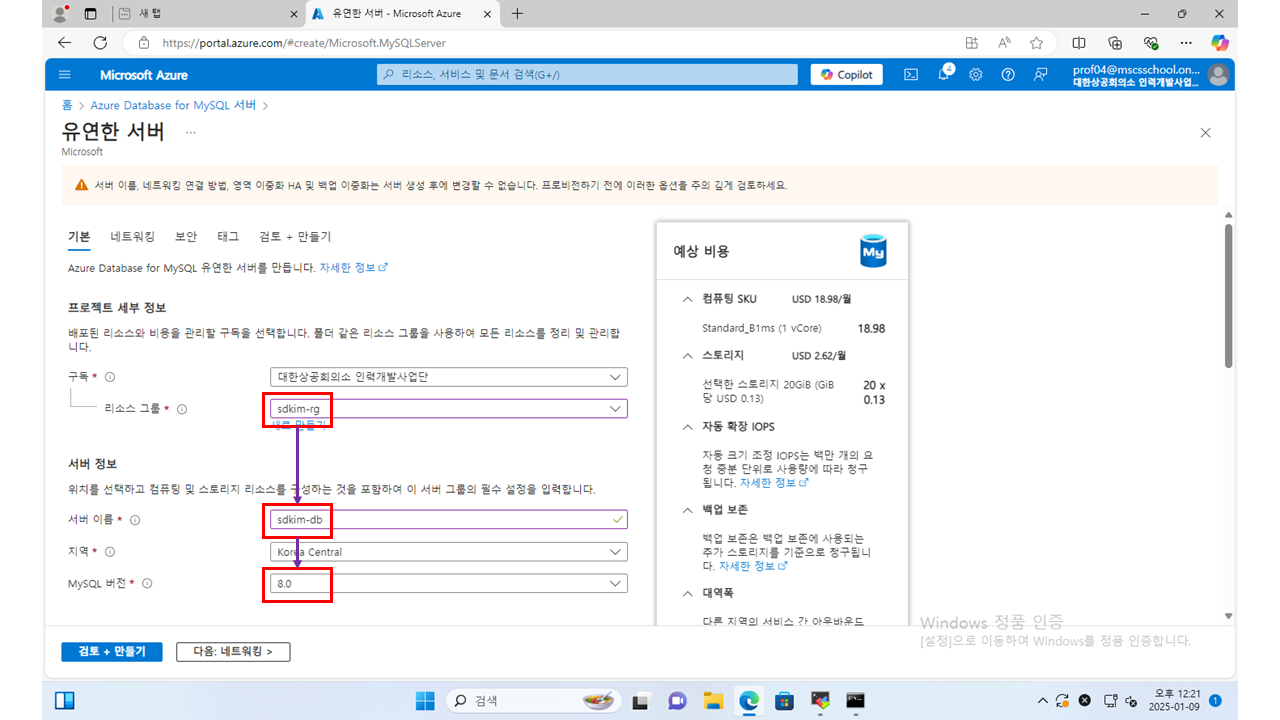Open the Copilot button in Azure header

847,75
